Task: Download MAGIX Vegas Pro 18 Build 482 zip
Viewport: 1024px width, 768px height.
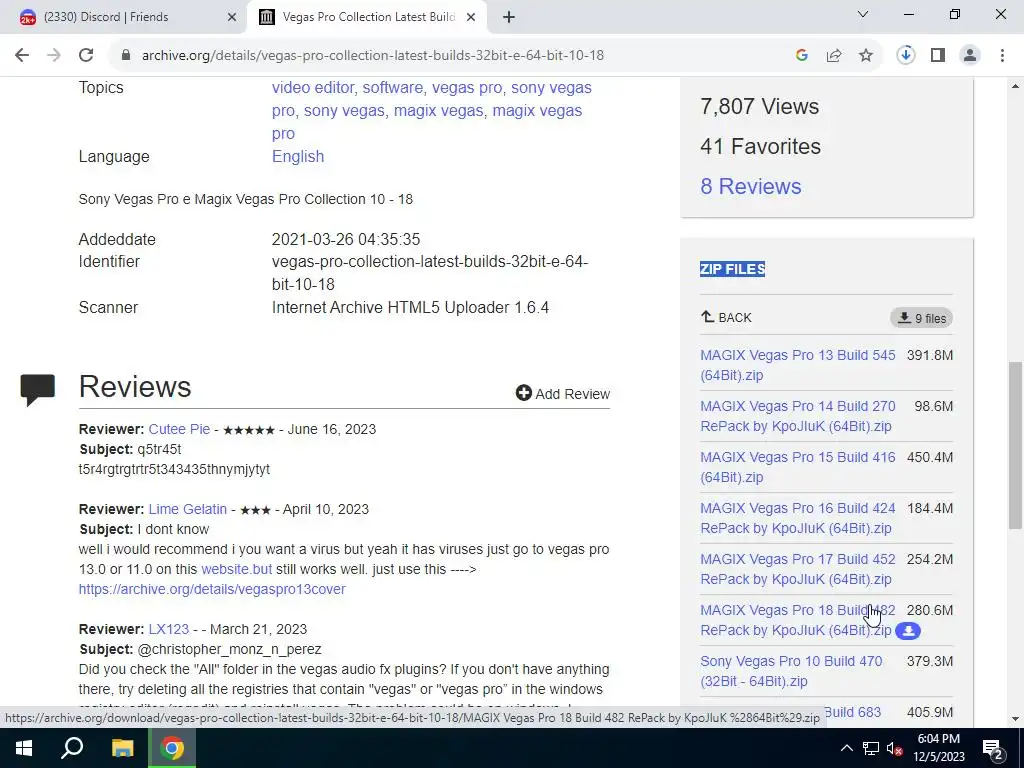Action: 797,620
